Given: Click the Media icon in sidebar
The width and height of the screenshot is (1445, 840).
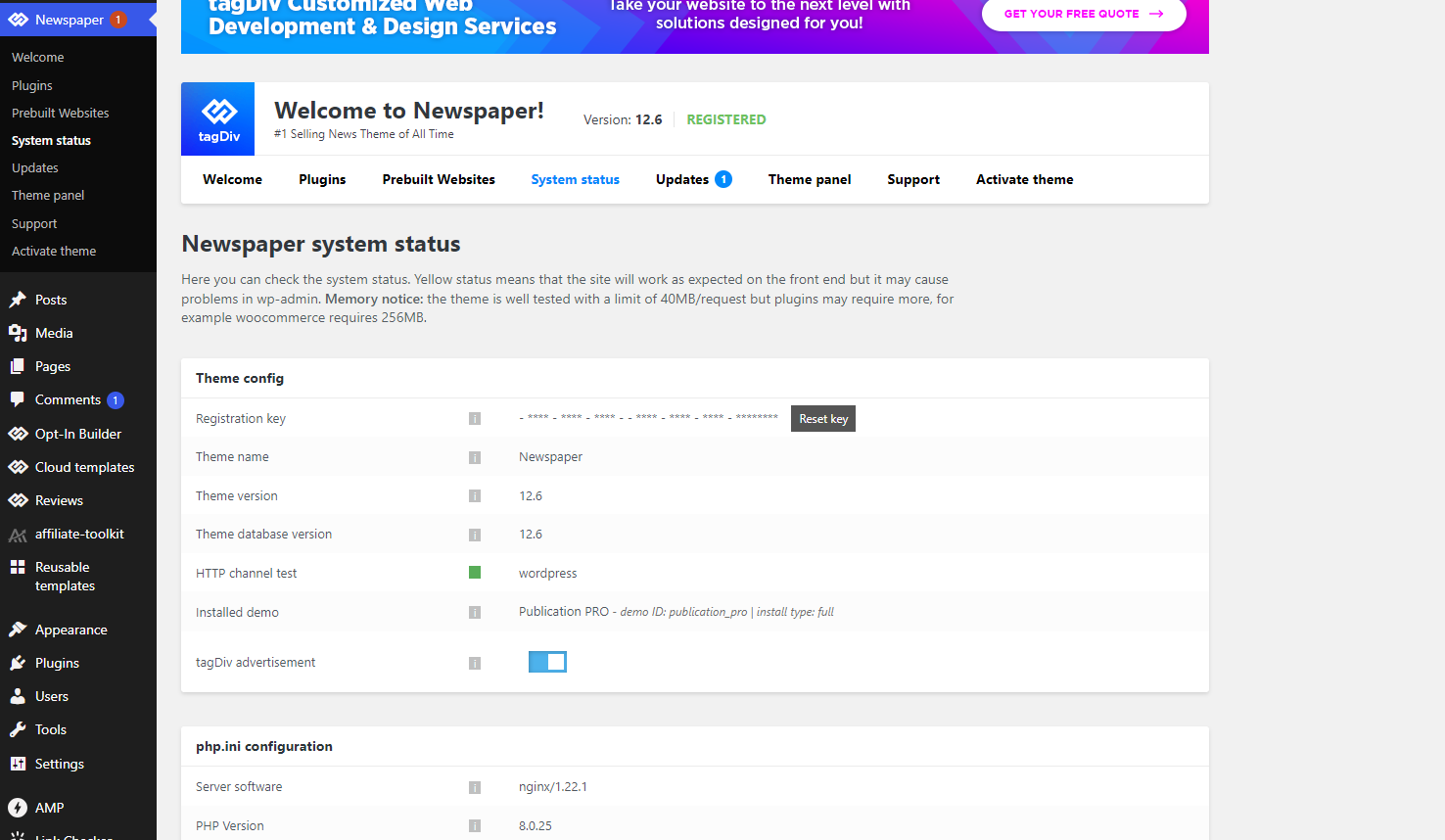Looking at the screenshot, I should 18,333.
